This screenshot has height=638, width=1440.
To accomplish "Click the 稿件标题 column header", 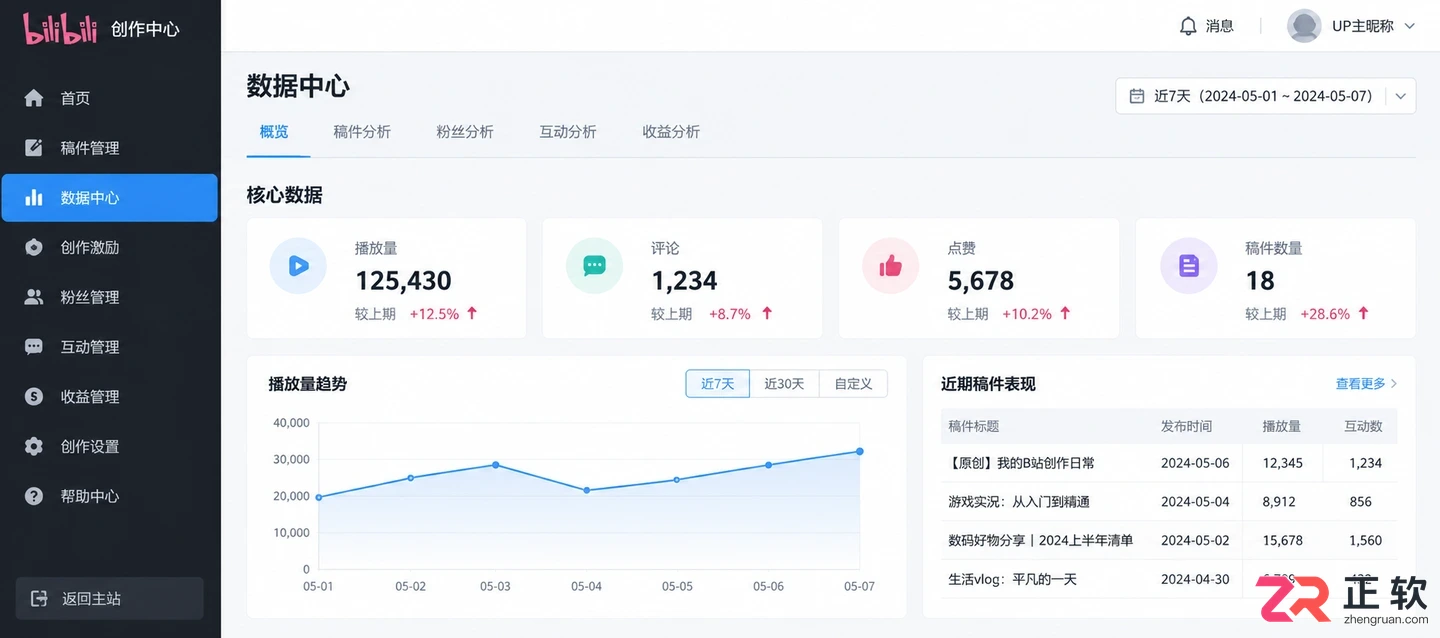I will [974, 426].
